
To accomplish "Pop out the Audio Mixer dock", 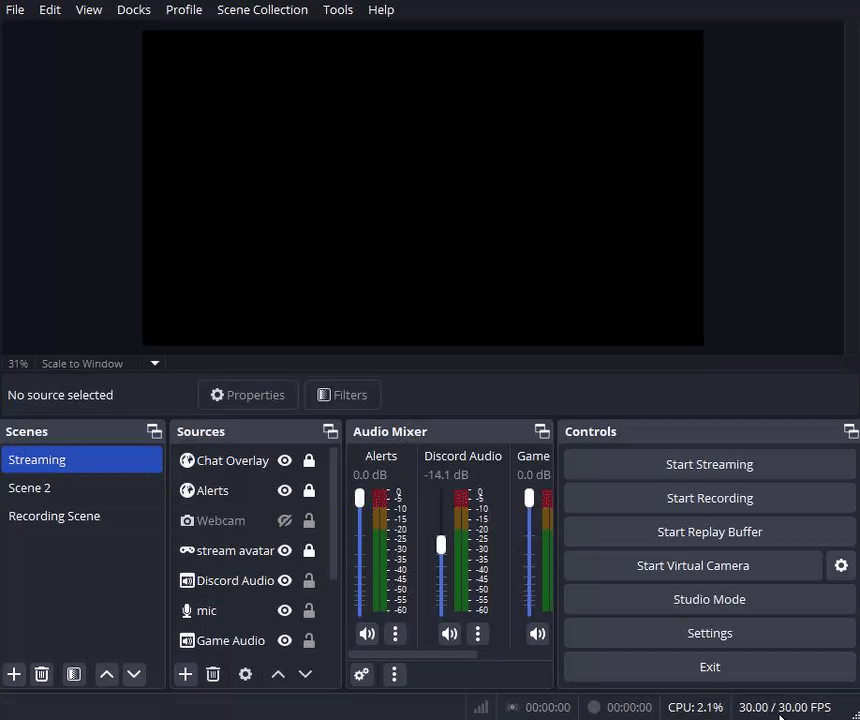I will [542, 431].
